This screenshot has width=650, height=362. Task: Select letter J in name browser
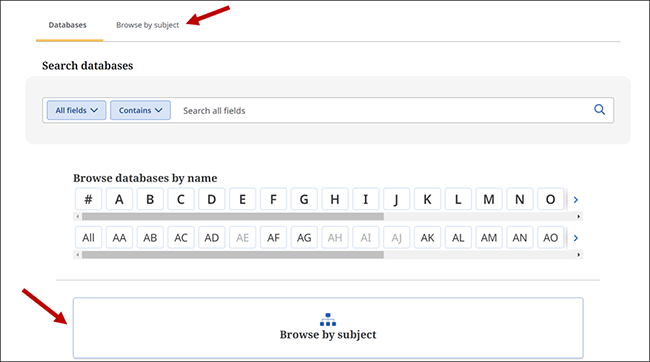tap(396, 199)
